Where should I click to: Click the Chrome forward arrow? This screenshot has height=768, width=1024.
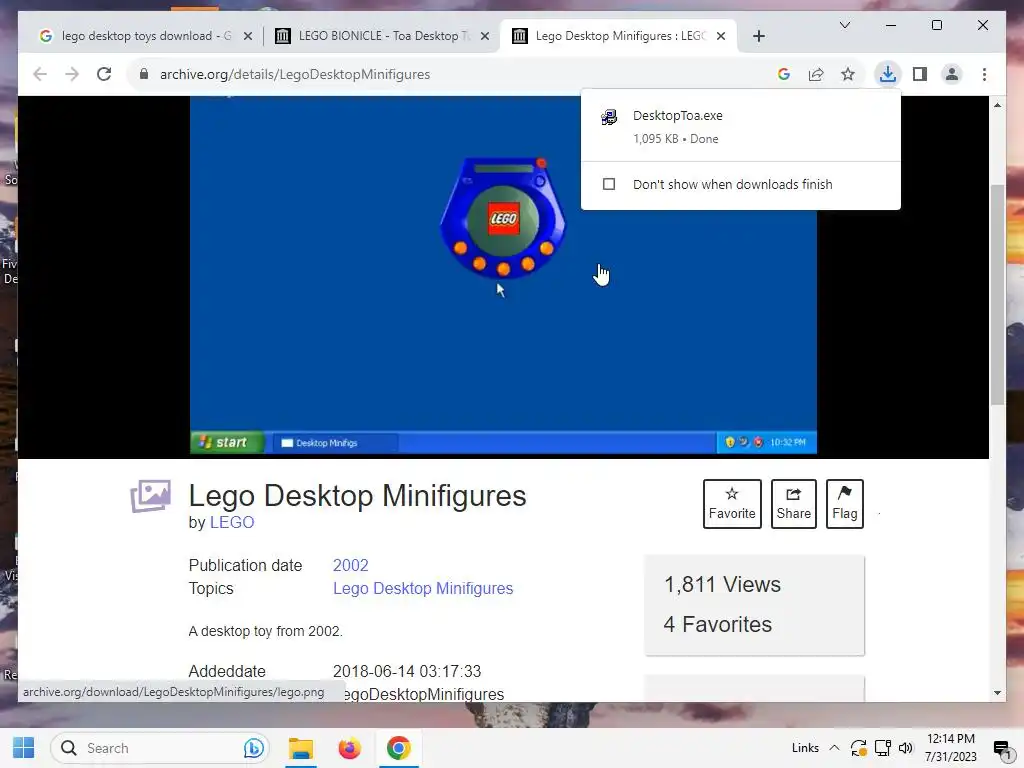click(x=72, y=74)
